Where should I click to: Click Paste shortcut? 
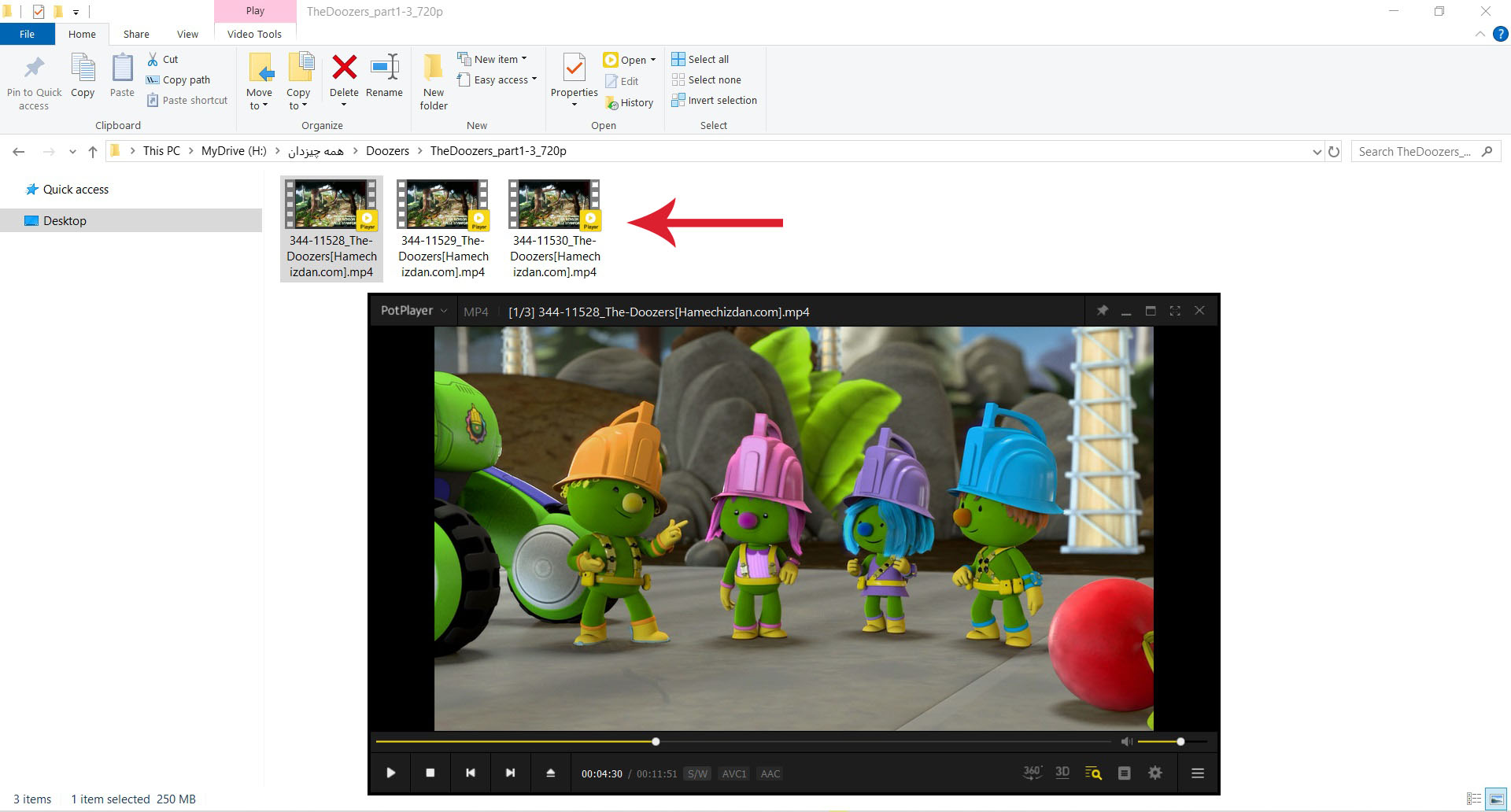pos(187,100)
